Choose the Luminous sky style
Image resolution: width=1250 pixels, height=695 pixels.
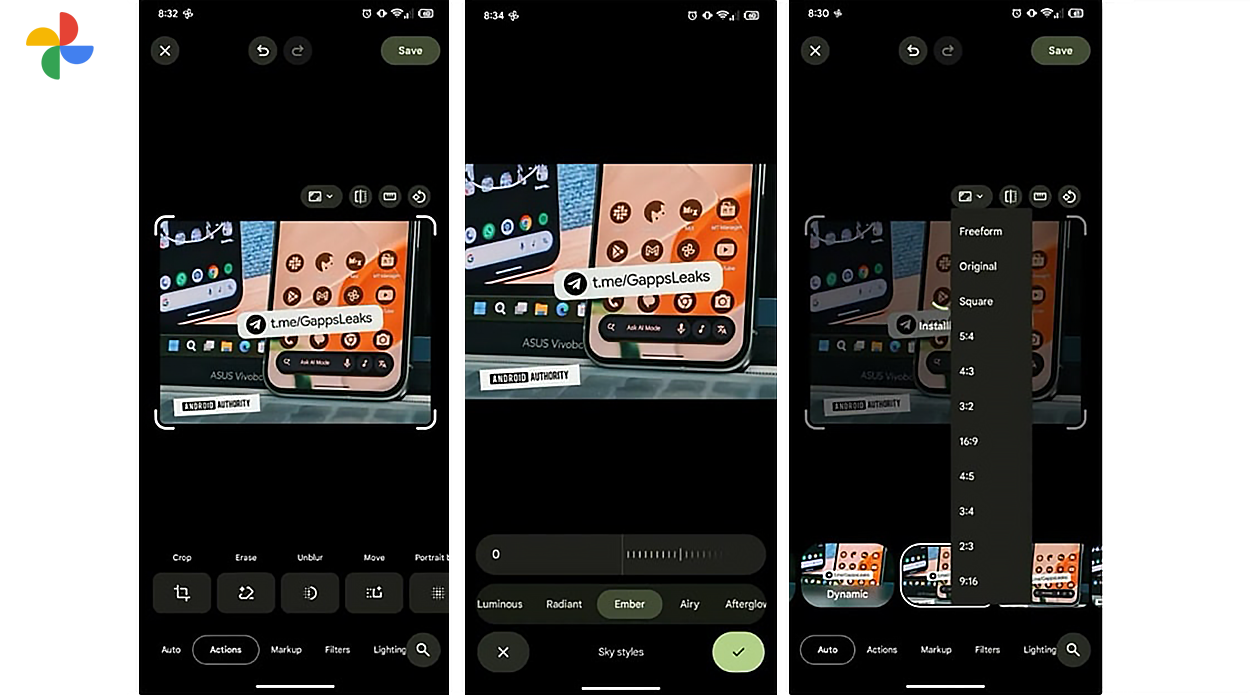click(x=499, y=604)
